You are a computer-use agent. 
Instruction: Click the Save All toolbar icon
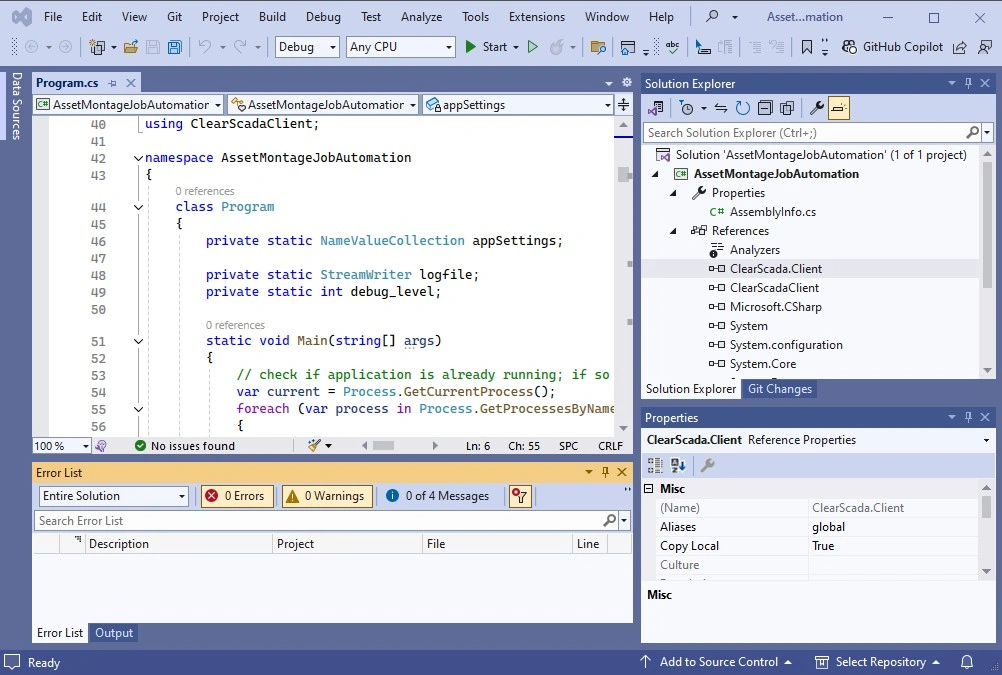tap(174, 47)
